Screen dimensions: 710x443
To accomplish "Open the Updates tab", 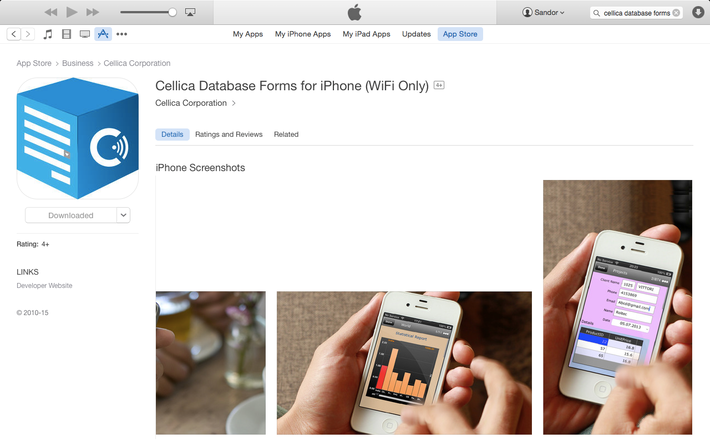I will coord(416,34).
